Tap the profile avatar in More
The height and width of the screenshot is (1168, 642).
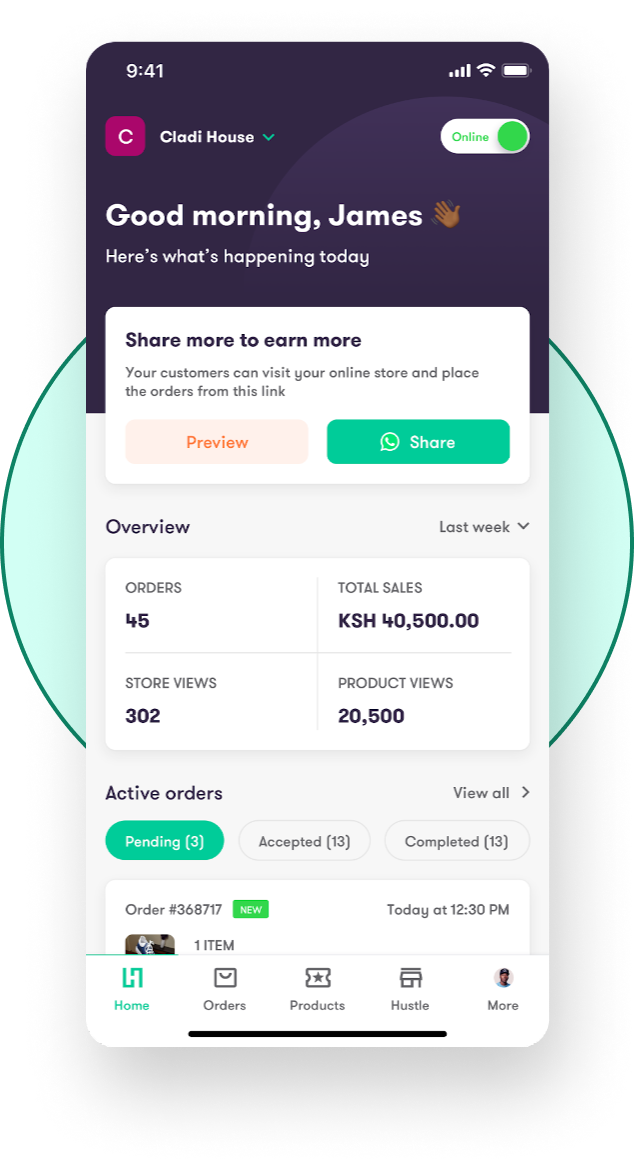[503, 977]
